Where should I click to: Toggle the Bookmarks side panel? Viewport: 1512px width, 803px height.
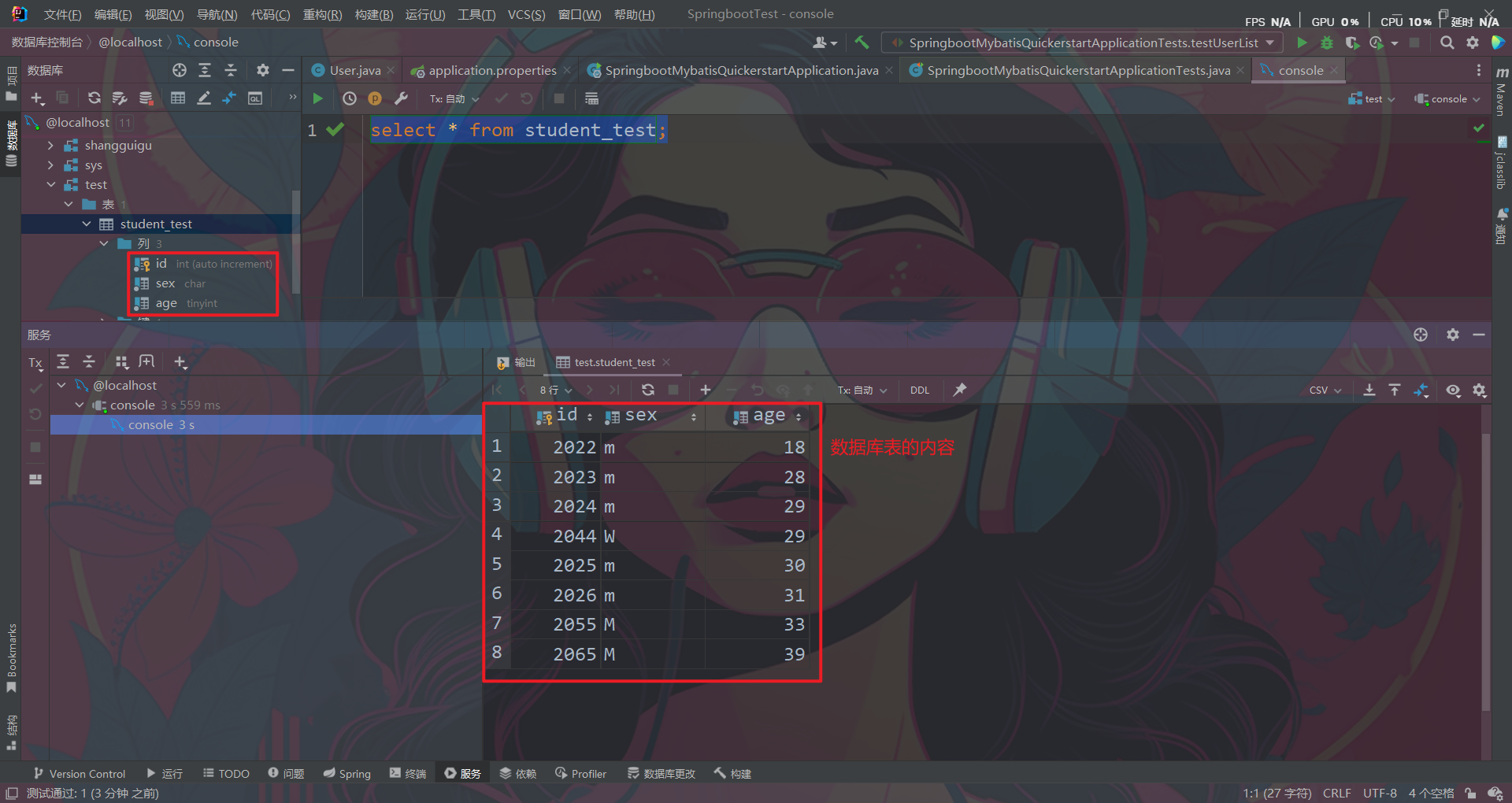tap(11, 657)
